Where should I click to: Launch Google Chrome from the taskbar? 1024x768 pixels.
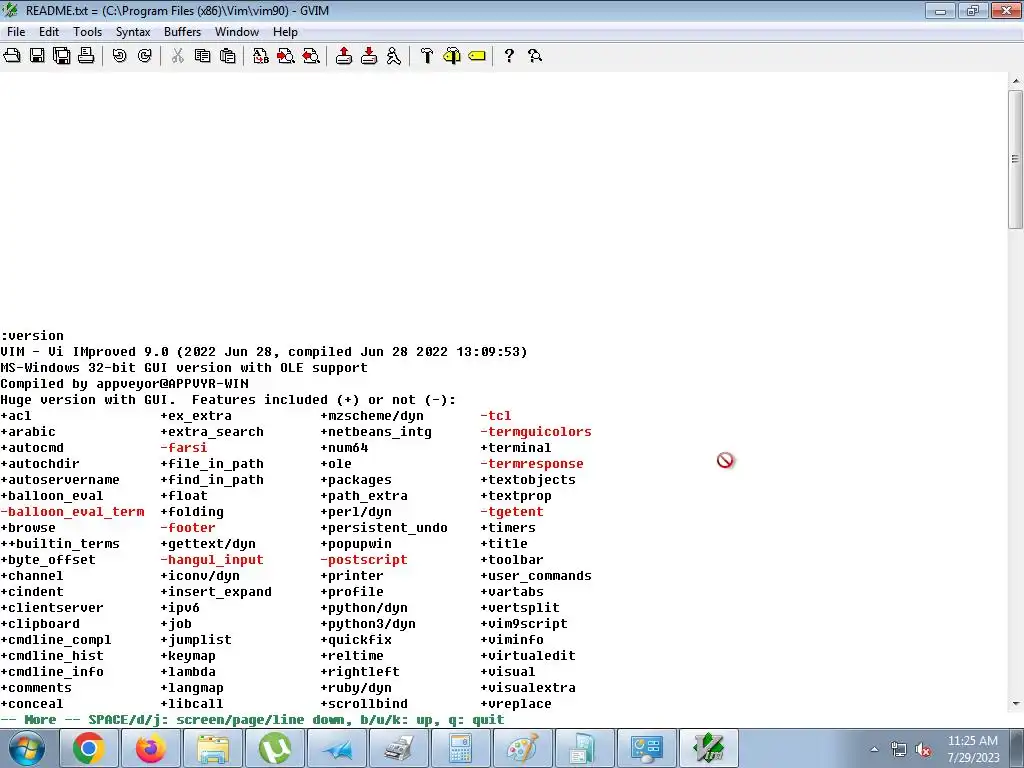click(x=89, y=748)
